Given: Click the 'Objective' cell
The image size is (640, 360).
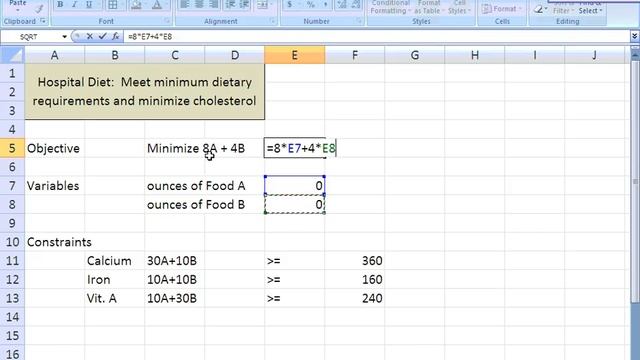Looking at the screenshot, I should point(54,148).
